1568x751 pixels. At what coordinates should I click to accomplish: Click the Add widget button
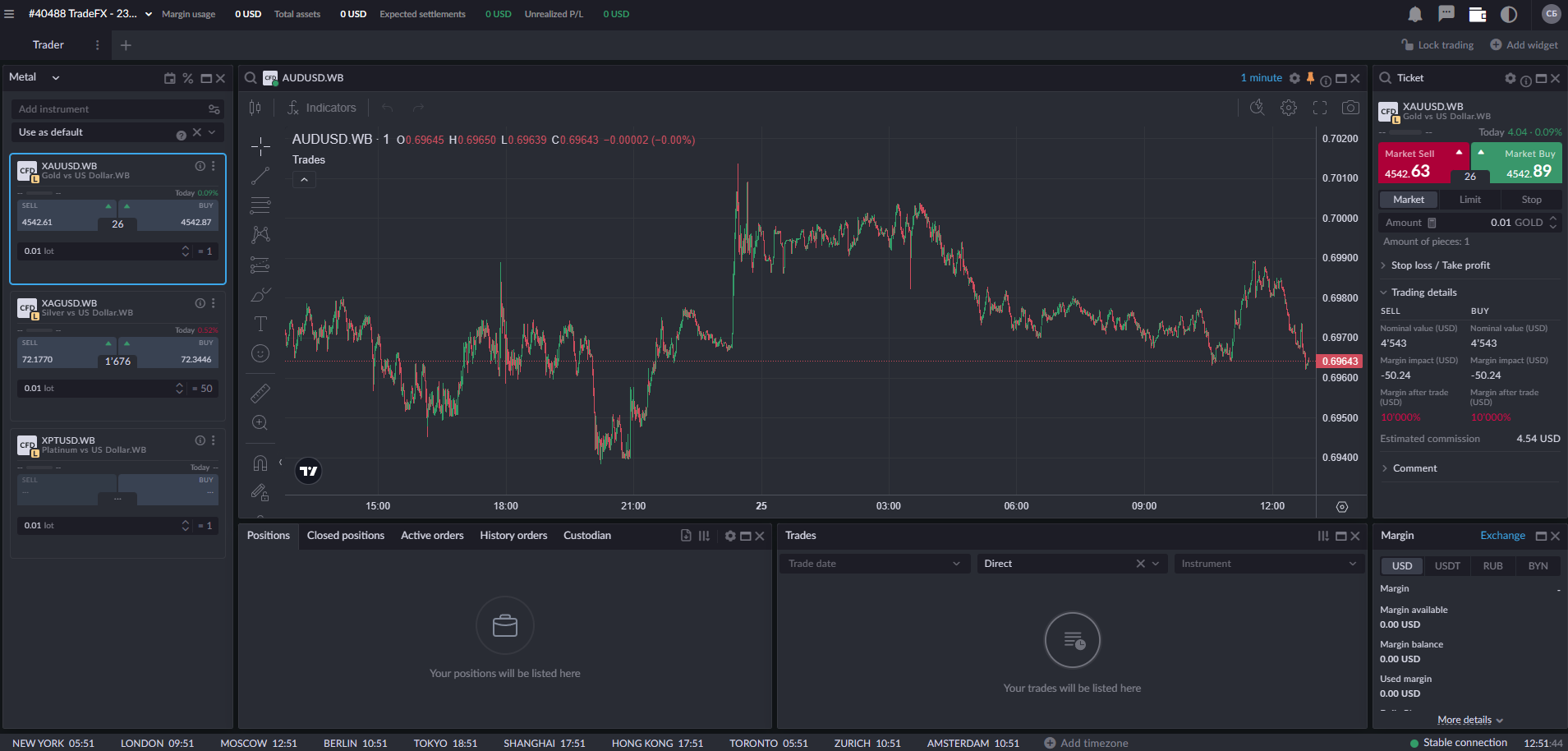1524,45
